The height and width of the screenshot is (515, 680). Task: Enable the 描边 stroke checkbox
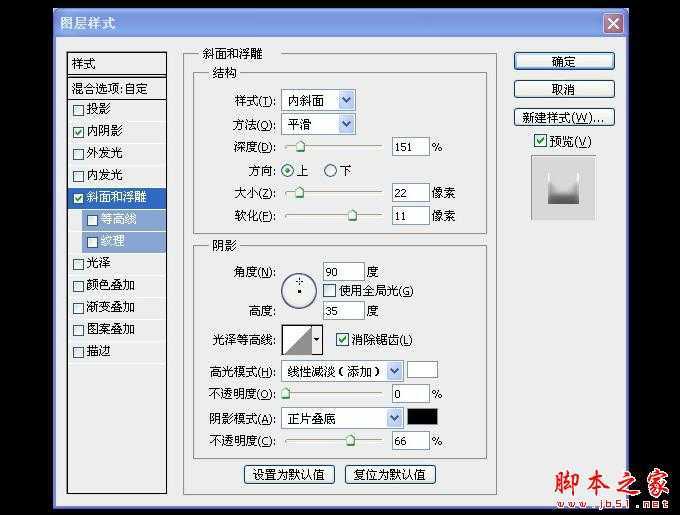coord(78,352)
